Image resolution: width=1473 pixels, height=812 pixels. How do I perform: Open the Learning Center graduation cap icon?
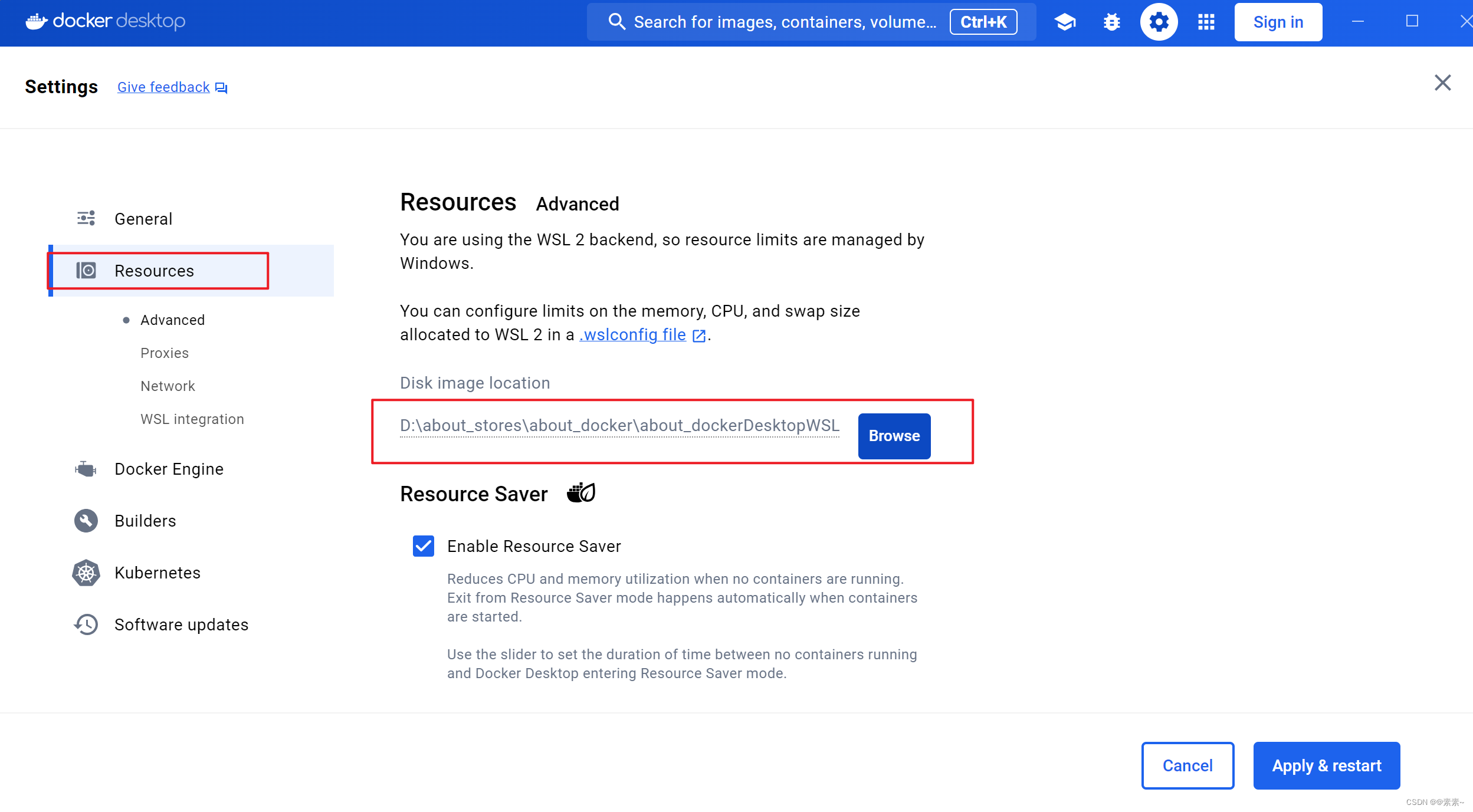coord(1065,22)
